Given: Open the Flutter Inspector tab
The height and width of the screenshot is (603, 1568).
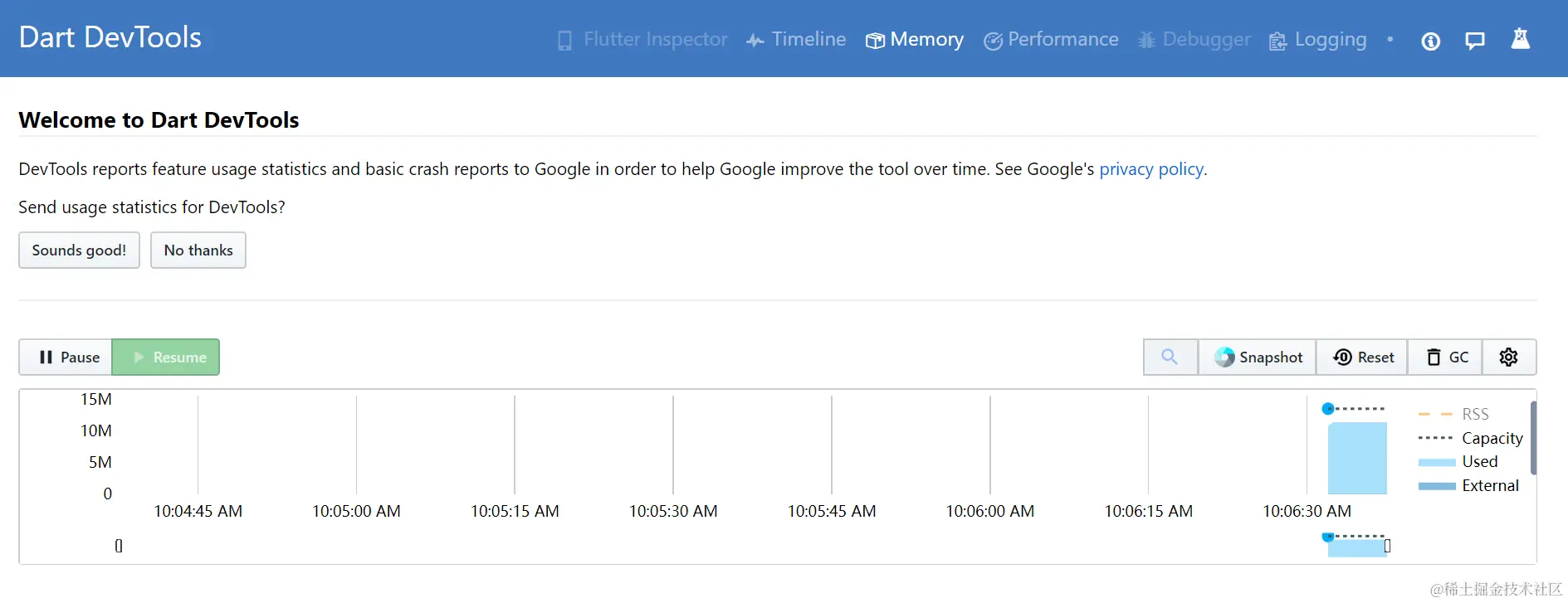Looking at the screenshot, I should coord(642,40).
